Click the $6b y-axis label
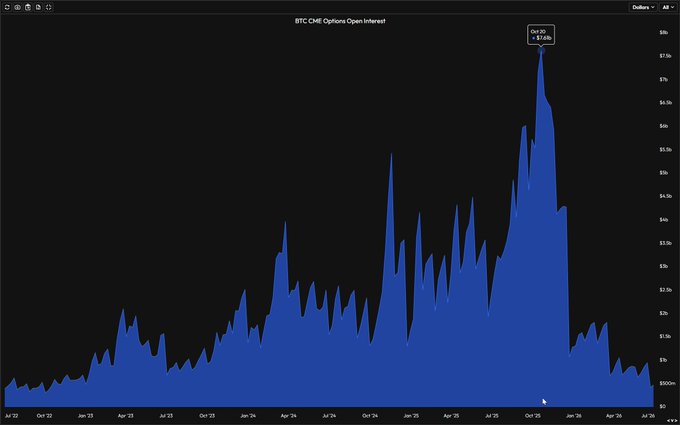The height and width of the screenshot is (425, 680). tap(665, 126)
